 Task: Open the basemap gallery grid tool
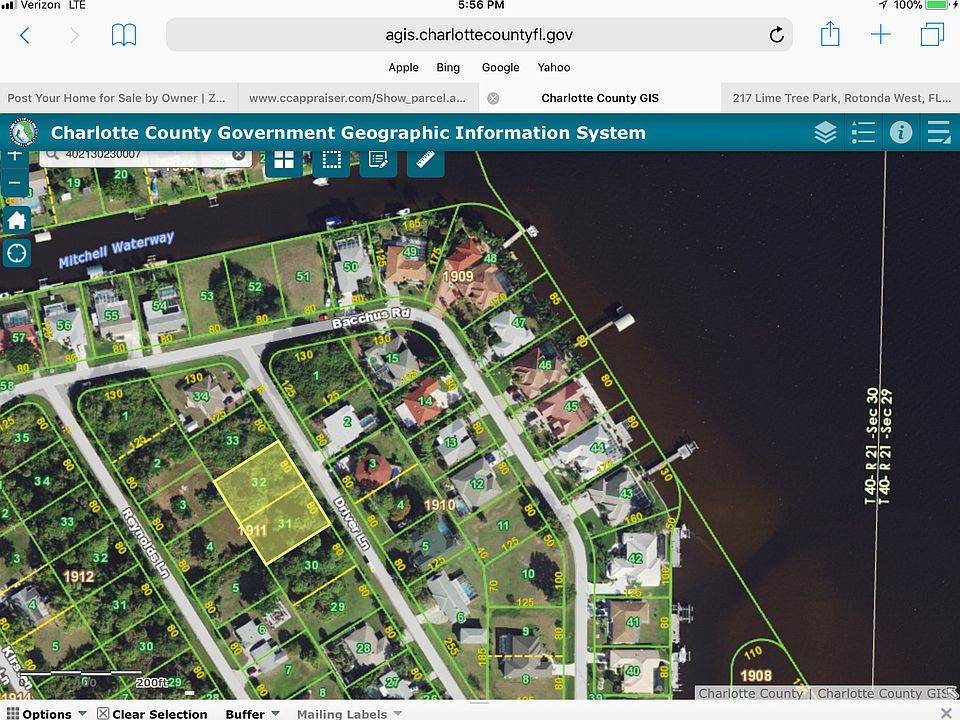[x=284, y=160]
